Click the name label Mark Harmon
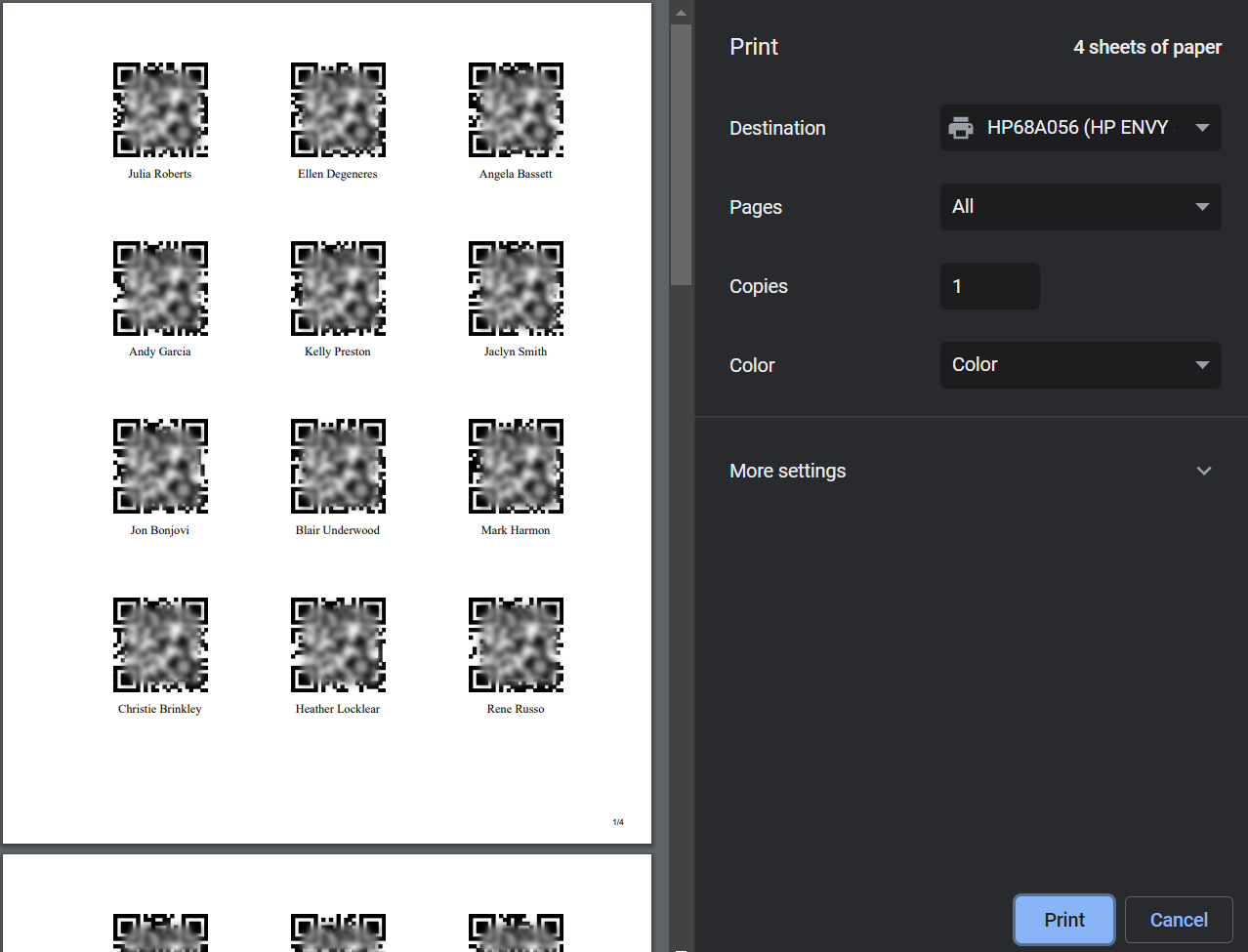The height and width of the screenshot is (952, 1248). click(516, 530)
